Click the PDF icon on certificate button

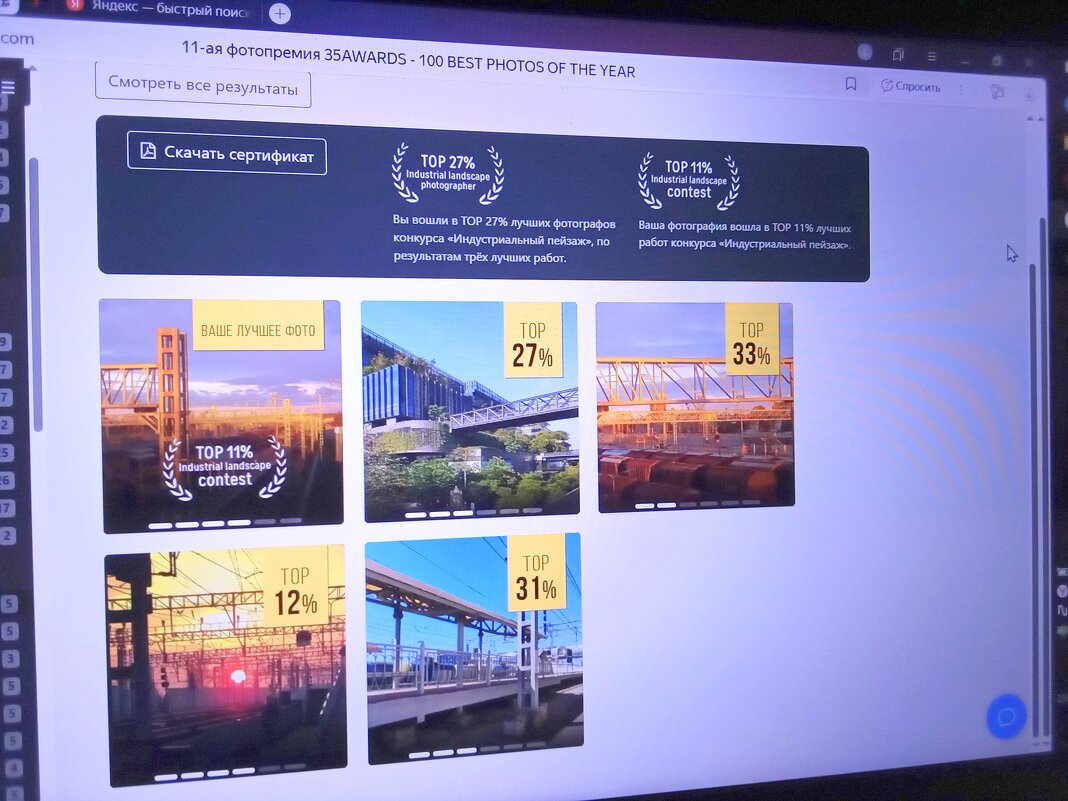(148, 152)
